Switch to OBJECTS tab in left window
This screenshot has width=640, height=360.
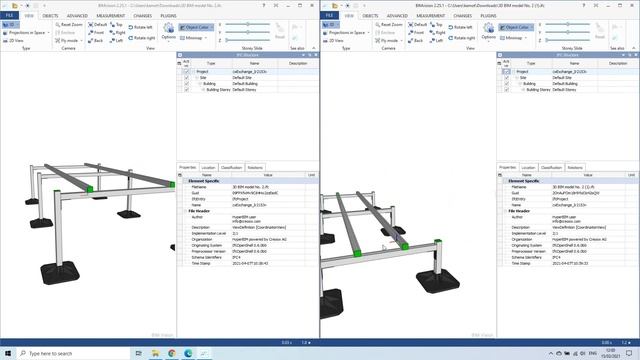click(50, 16)
